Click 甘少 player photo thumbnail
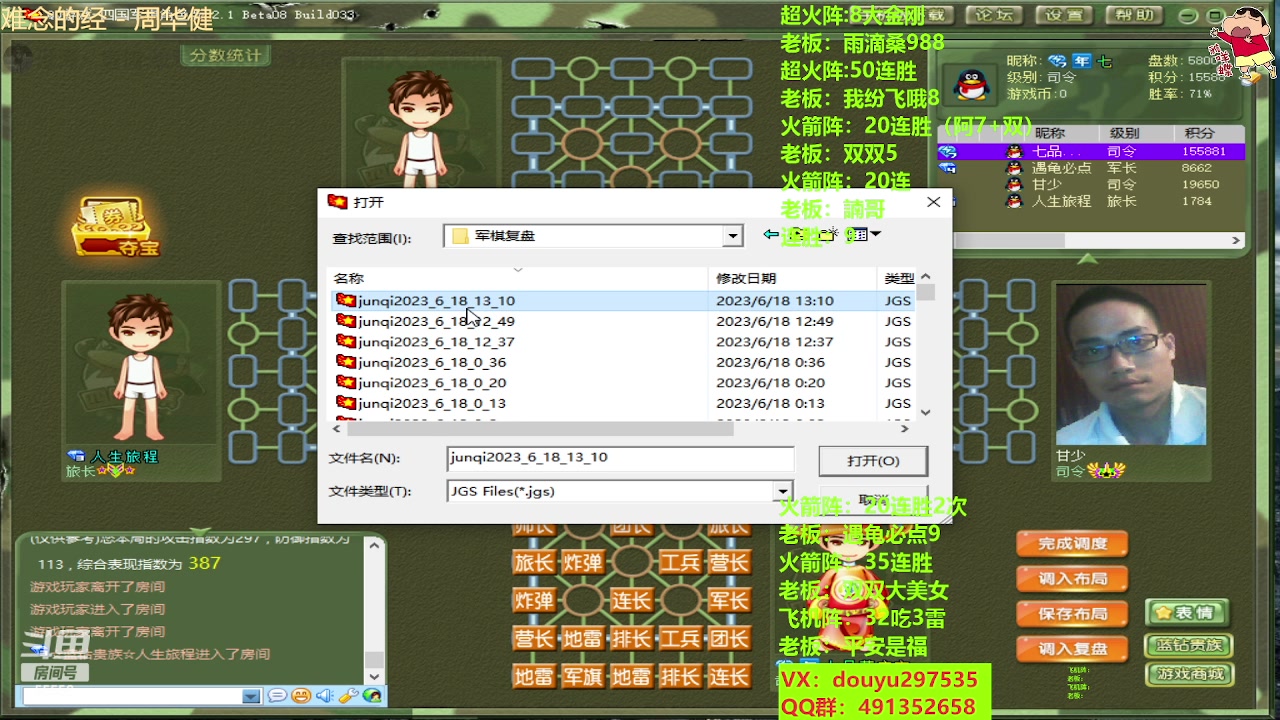The height and width of the screenshot is (720, 1280). [x=1131, y=364]
